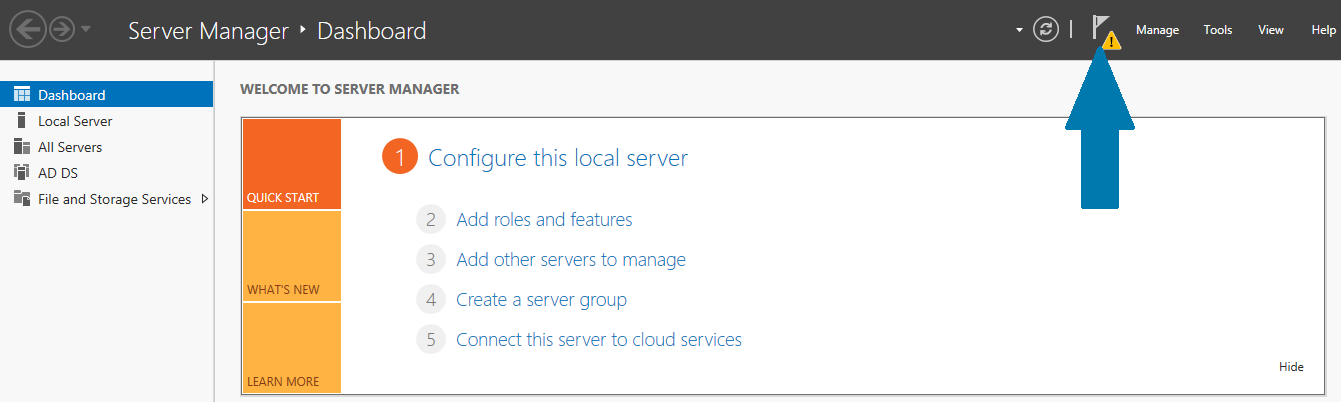
Task: Click the All Servers icon
Action: [x=22, y=147]
